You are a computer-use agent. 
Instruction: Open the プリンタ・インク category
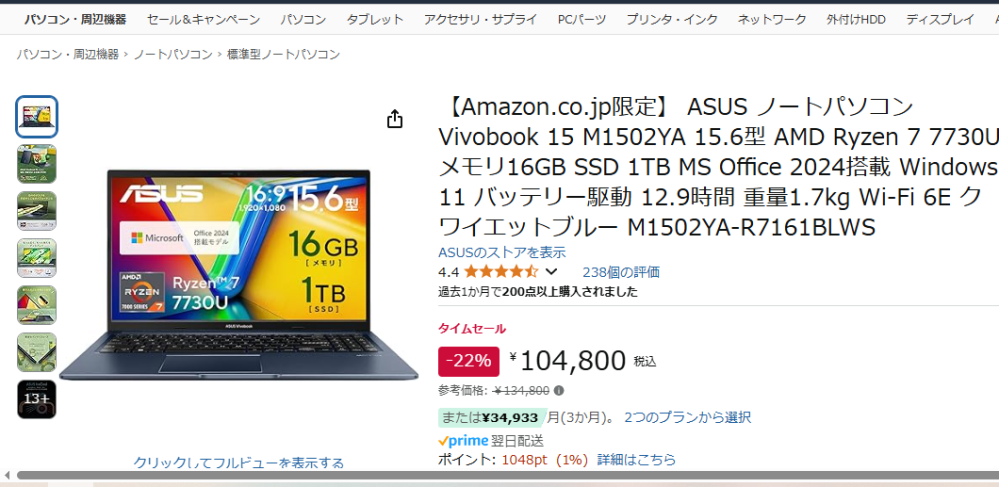[x=672, y=19]
